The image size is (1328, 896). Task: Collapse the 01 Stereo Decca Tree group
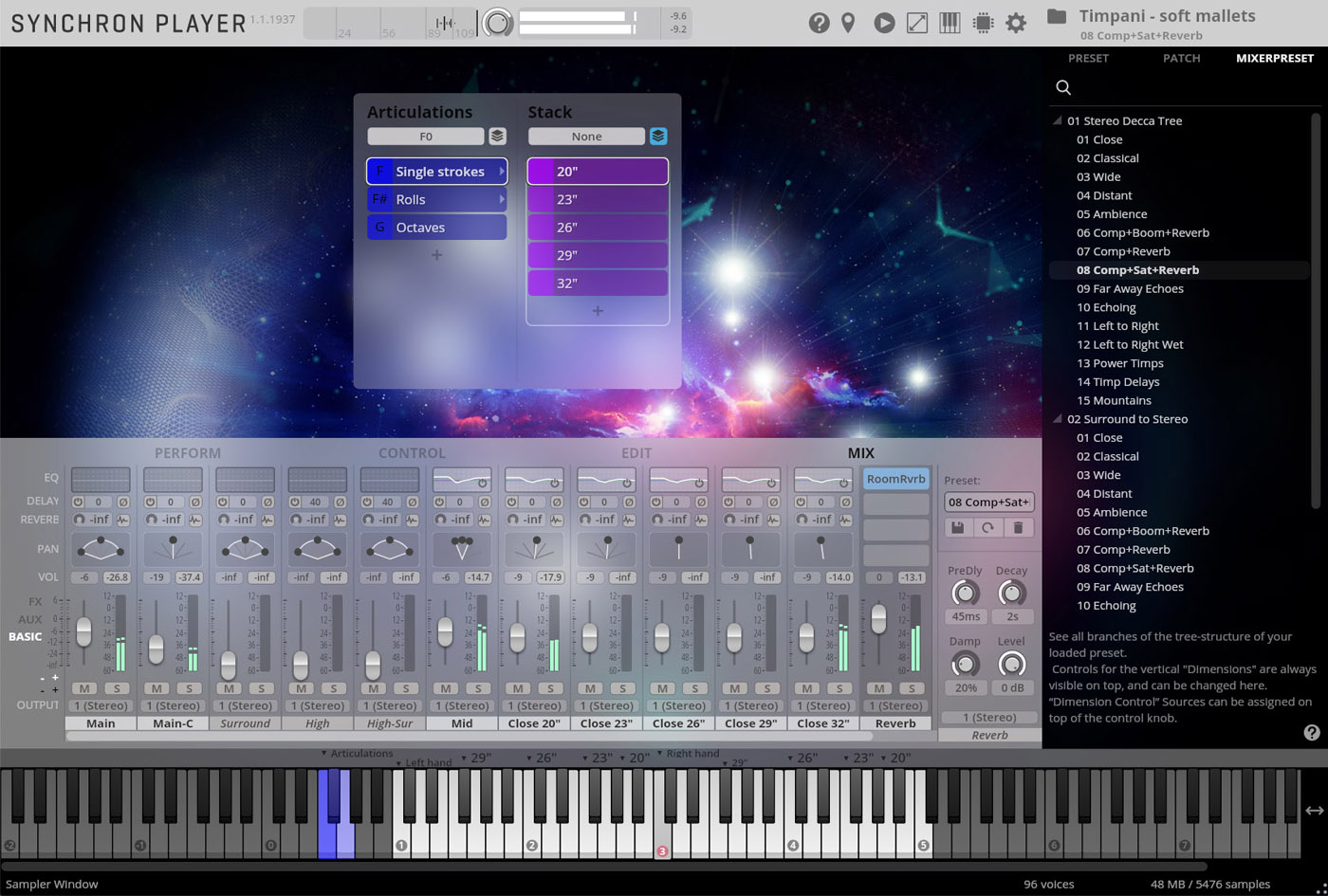pyautogui.click(x=1056, y=120)
